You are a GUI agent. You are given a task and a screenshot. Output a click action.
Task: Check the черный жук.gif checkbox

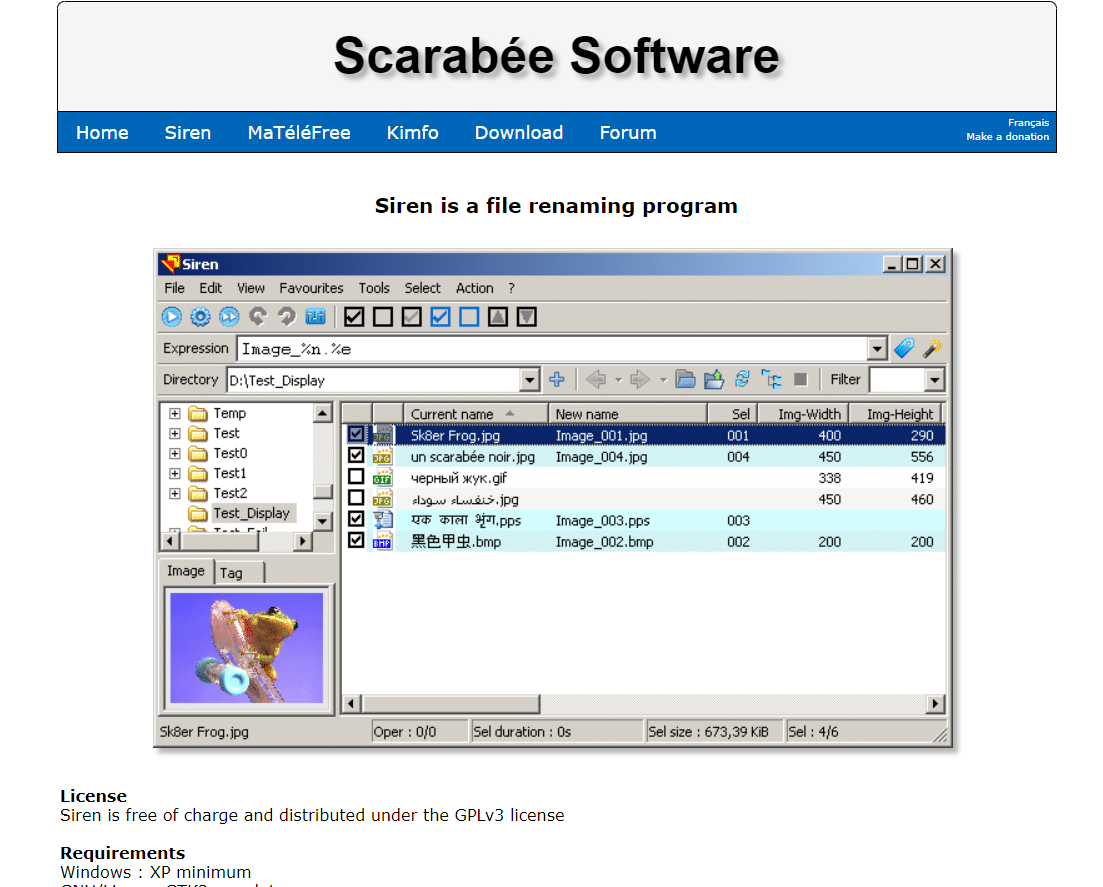pyautogui.click(x=356, y=477)
